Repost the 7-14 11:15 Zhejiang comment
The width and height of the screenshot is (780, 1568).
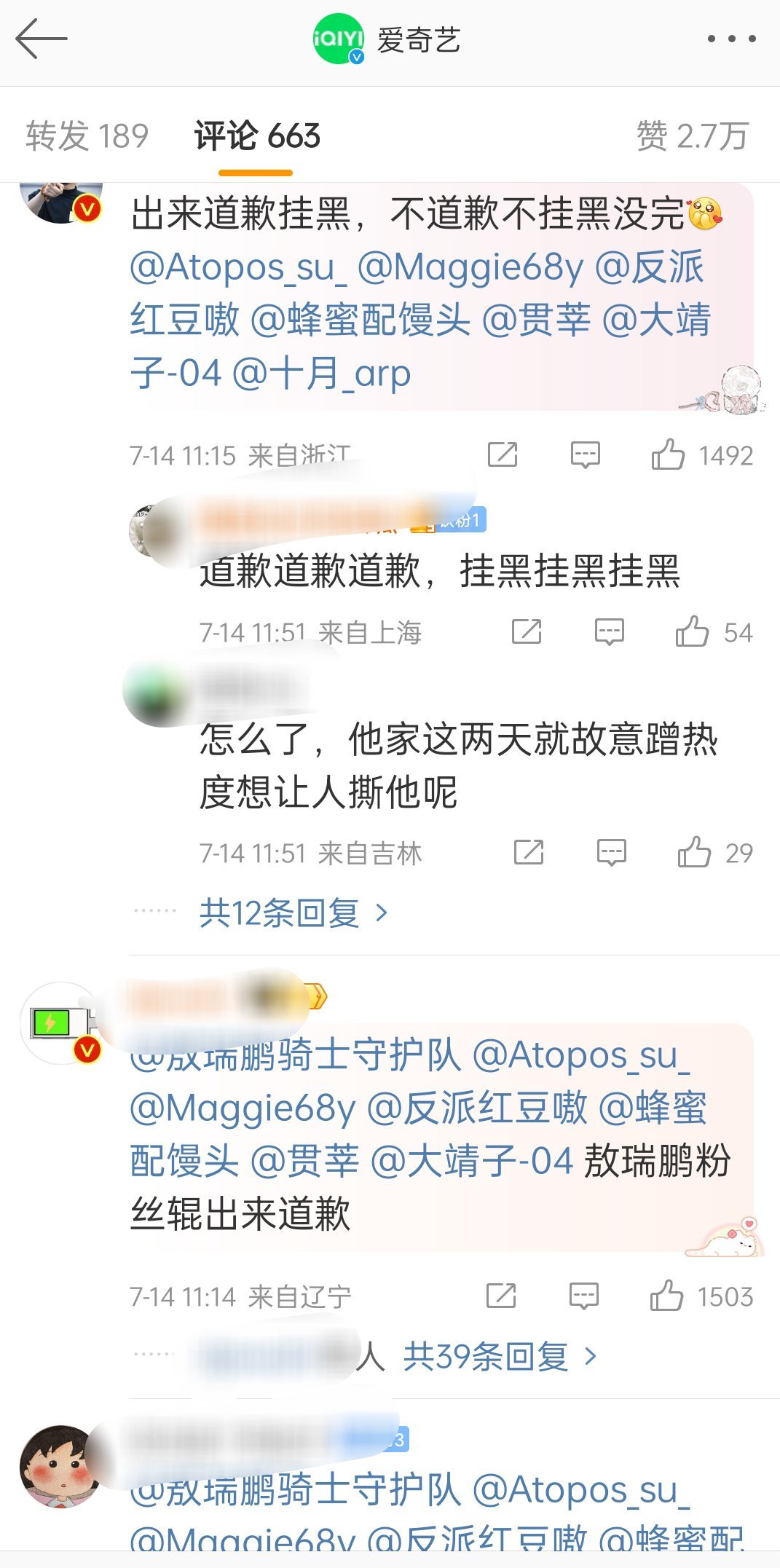click(x=503, y=454)
